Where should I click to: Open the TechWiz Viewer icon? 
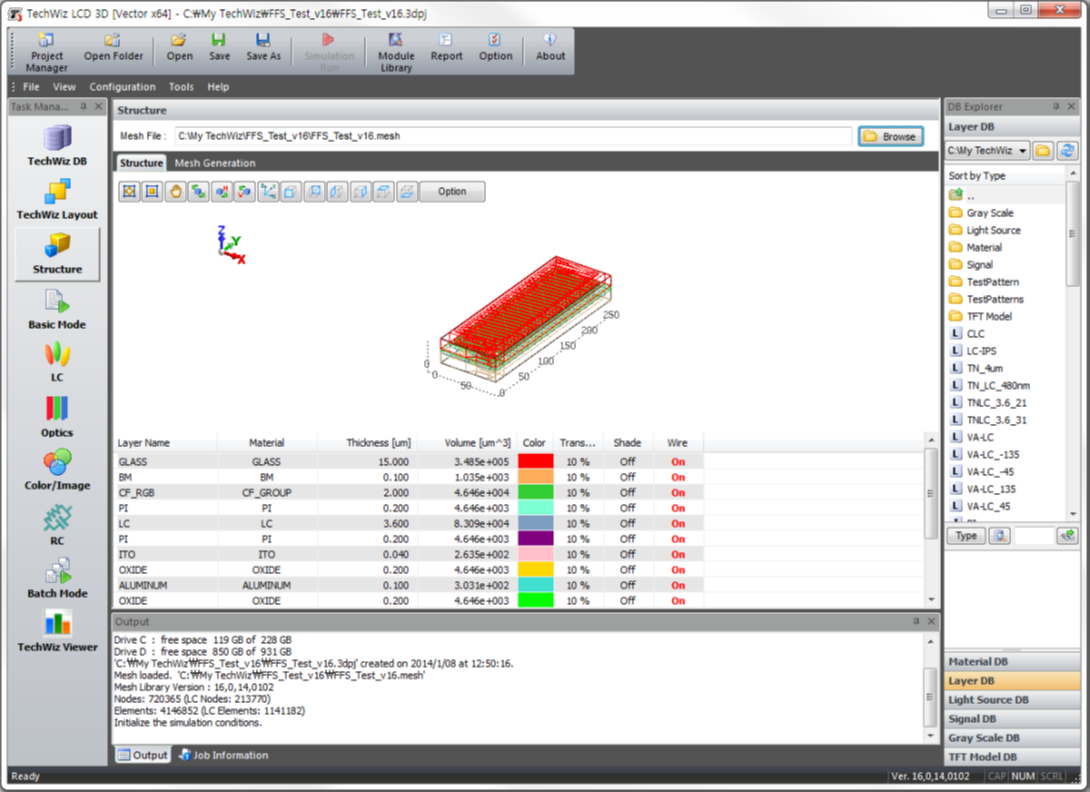57,631
